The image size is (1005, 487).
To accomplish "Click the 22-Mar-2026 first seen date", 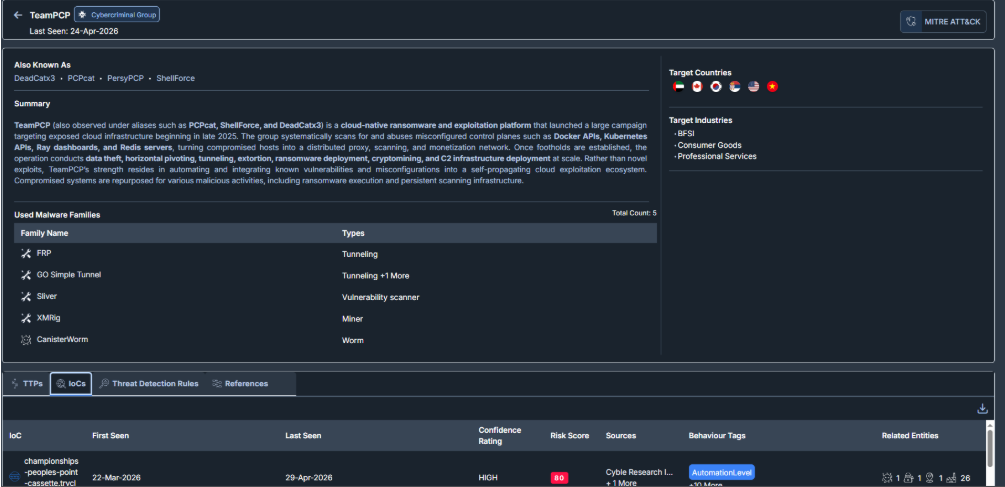I will click(117, 478).
